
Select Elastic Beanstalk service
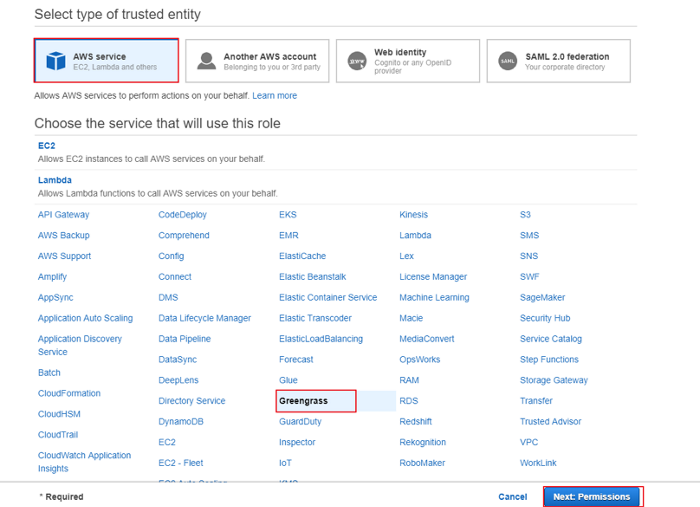point(312,277)
